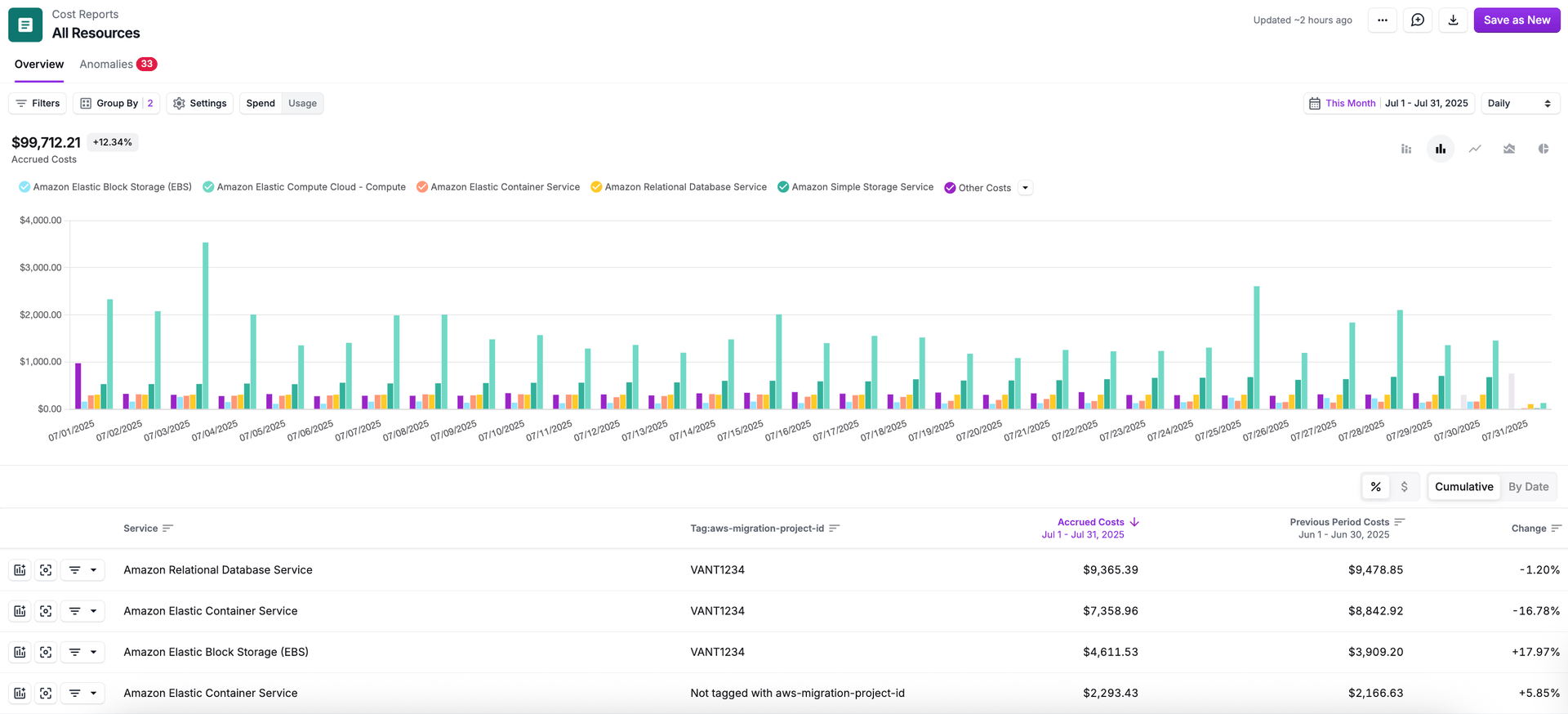
Task: Open the add comment icon
Action: tap(1418, 20)
